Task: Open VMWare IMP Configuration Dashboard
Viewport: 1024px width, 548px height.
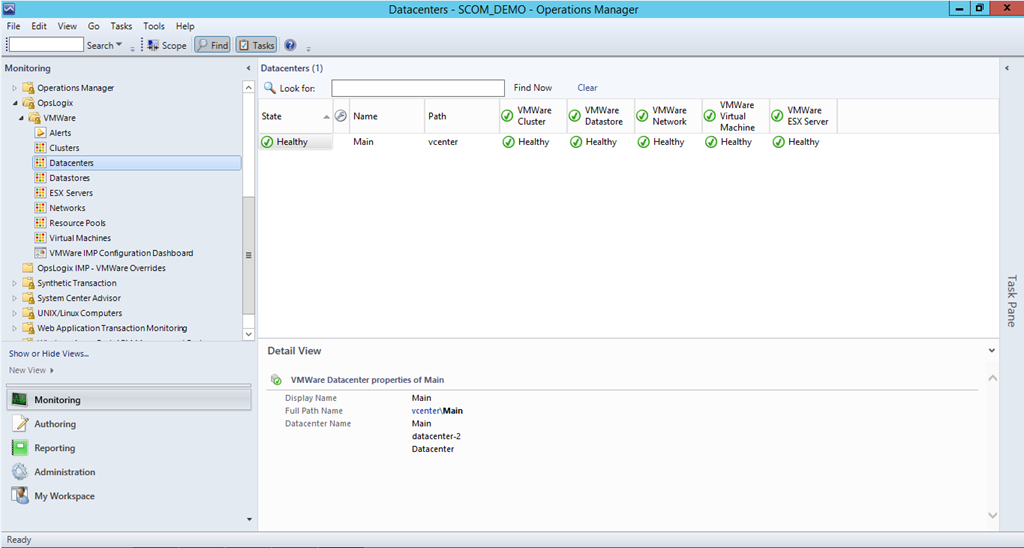Action: point(120,253)
